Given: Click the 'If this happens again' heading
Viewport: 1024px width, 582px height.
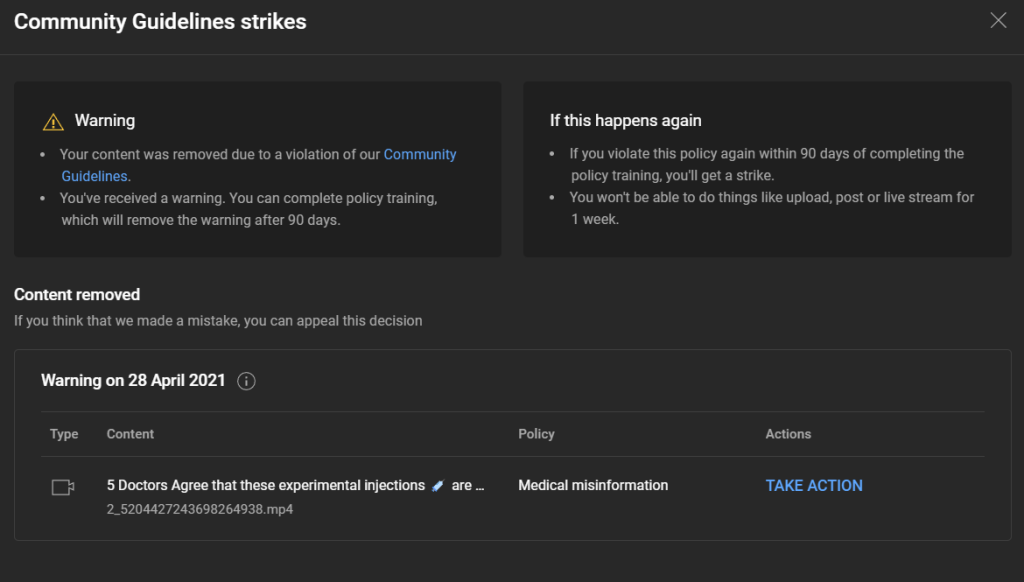Looking at the screenshot, I should click(x=625, y=120).
